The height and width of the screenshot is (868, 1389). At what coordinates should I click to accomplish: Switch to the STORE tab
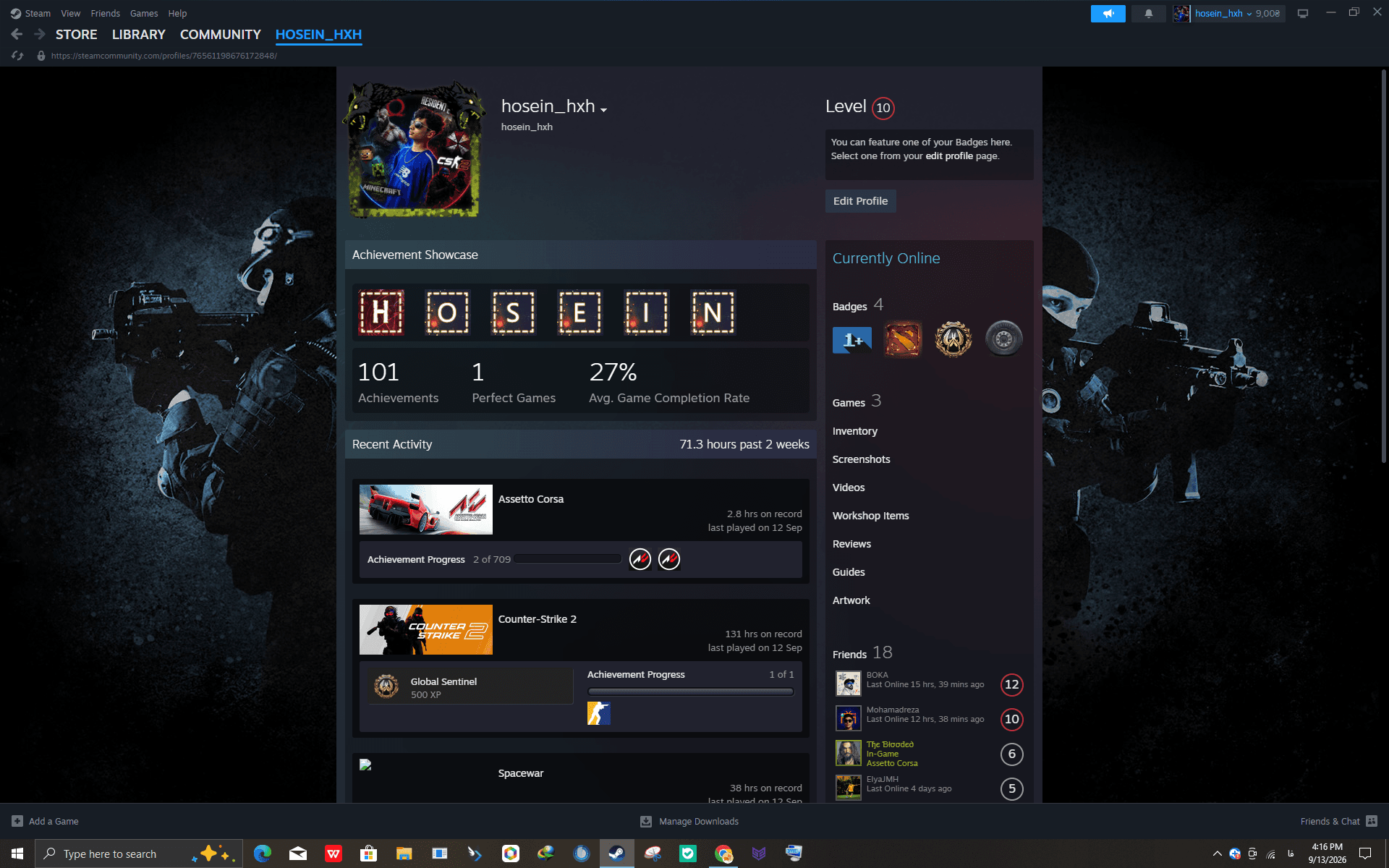(76, 35)
